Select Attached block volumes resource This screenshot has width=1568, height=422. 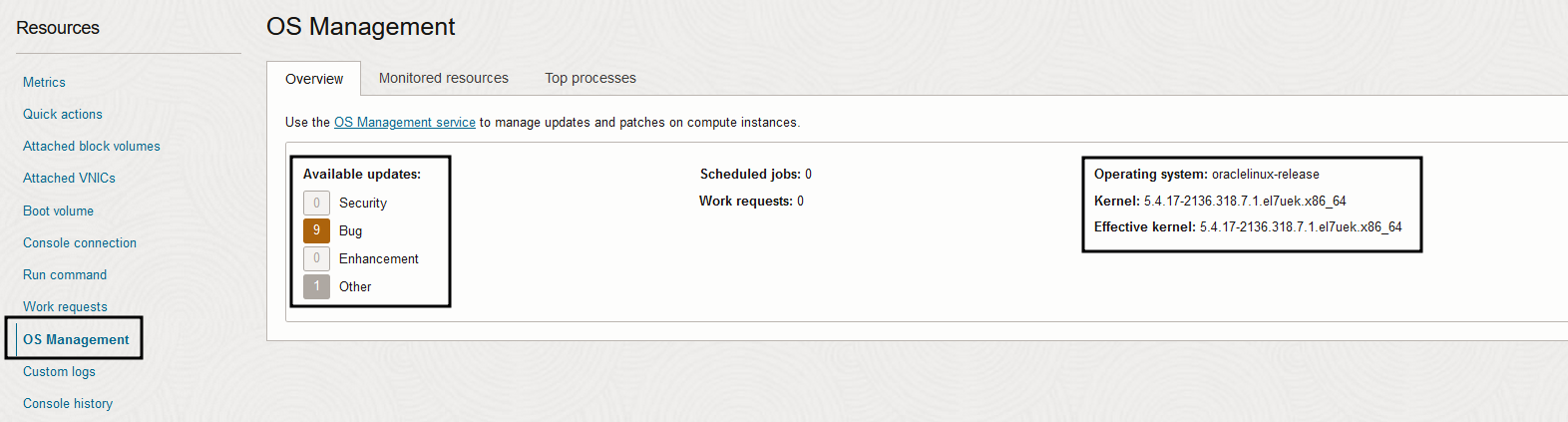[91, 147]
